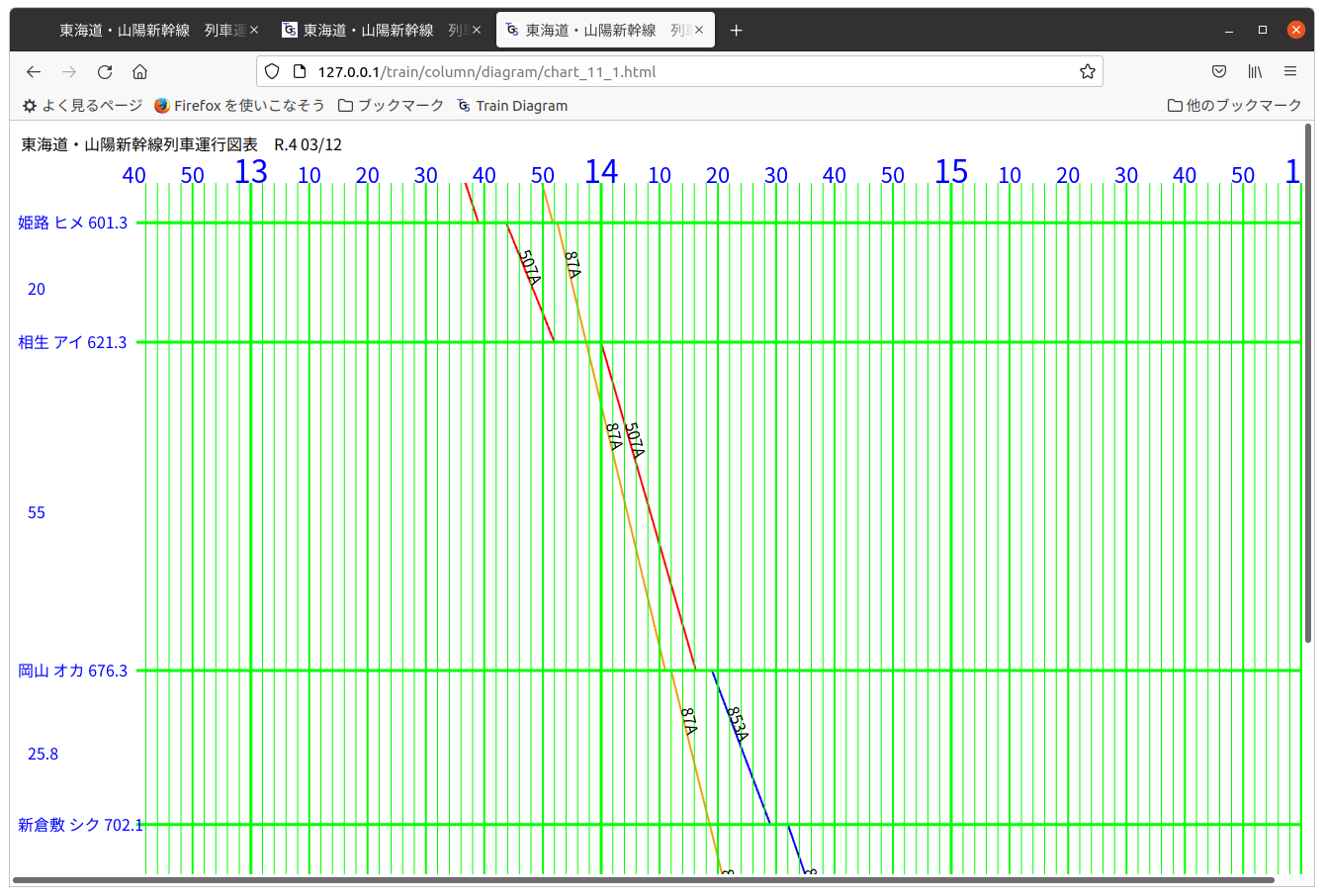Close the second browser tab

[x=477, y=31]
